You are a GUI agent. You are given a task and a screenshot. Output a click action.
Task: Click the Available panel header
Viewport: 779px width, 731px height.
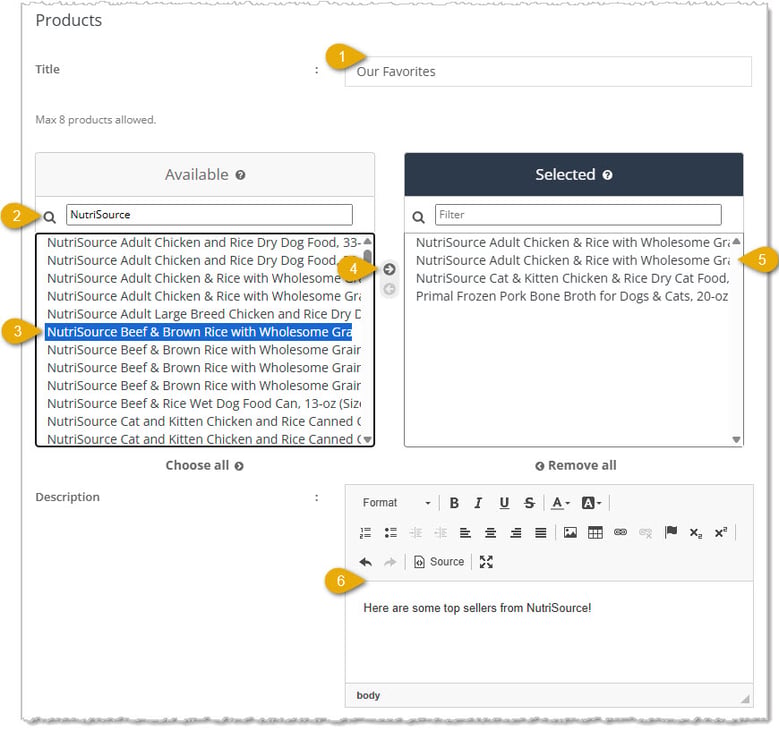coord(205,174)
